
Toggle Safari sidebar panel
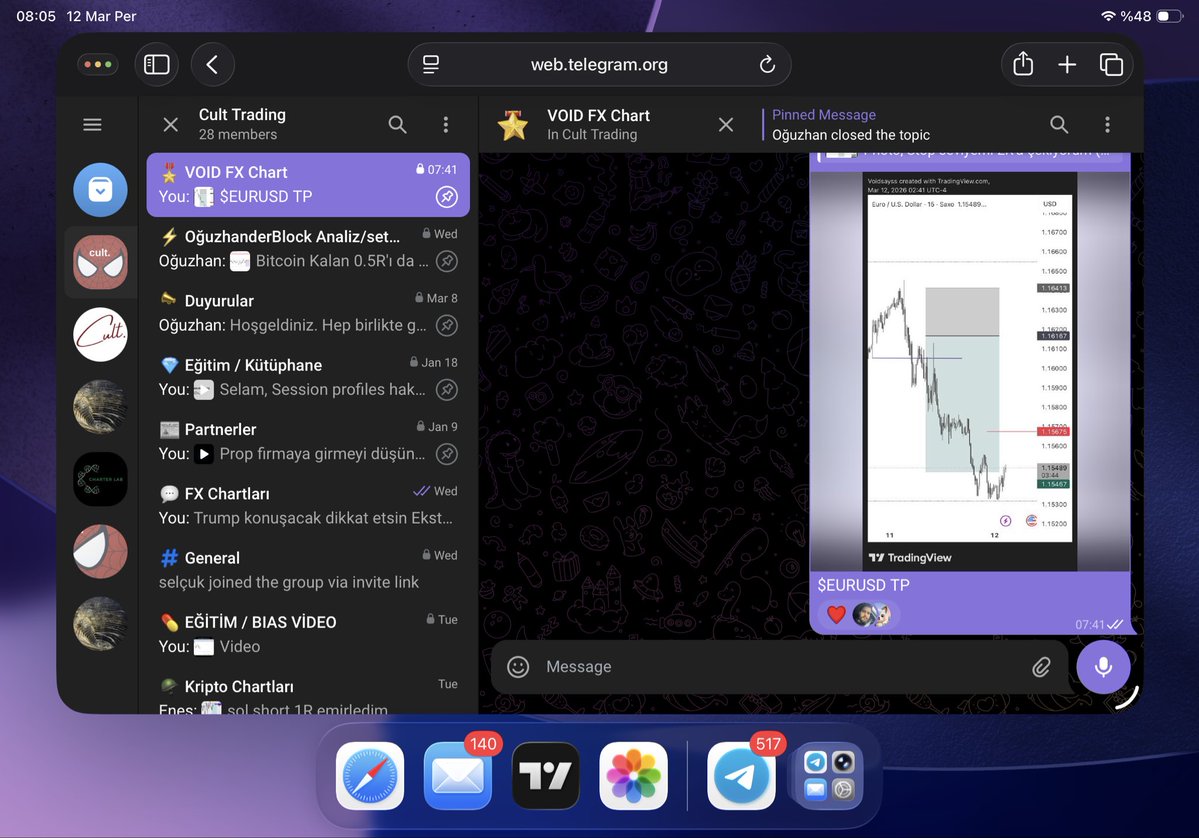coord(157,65)
